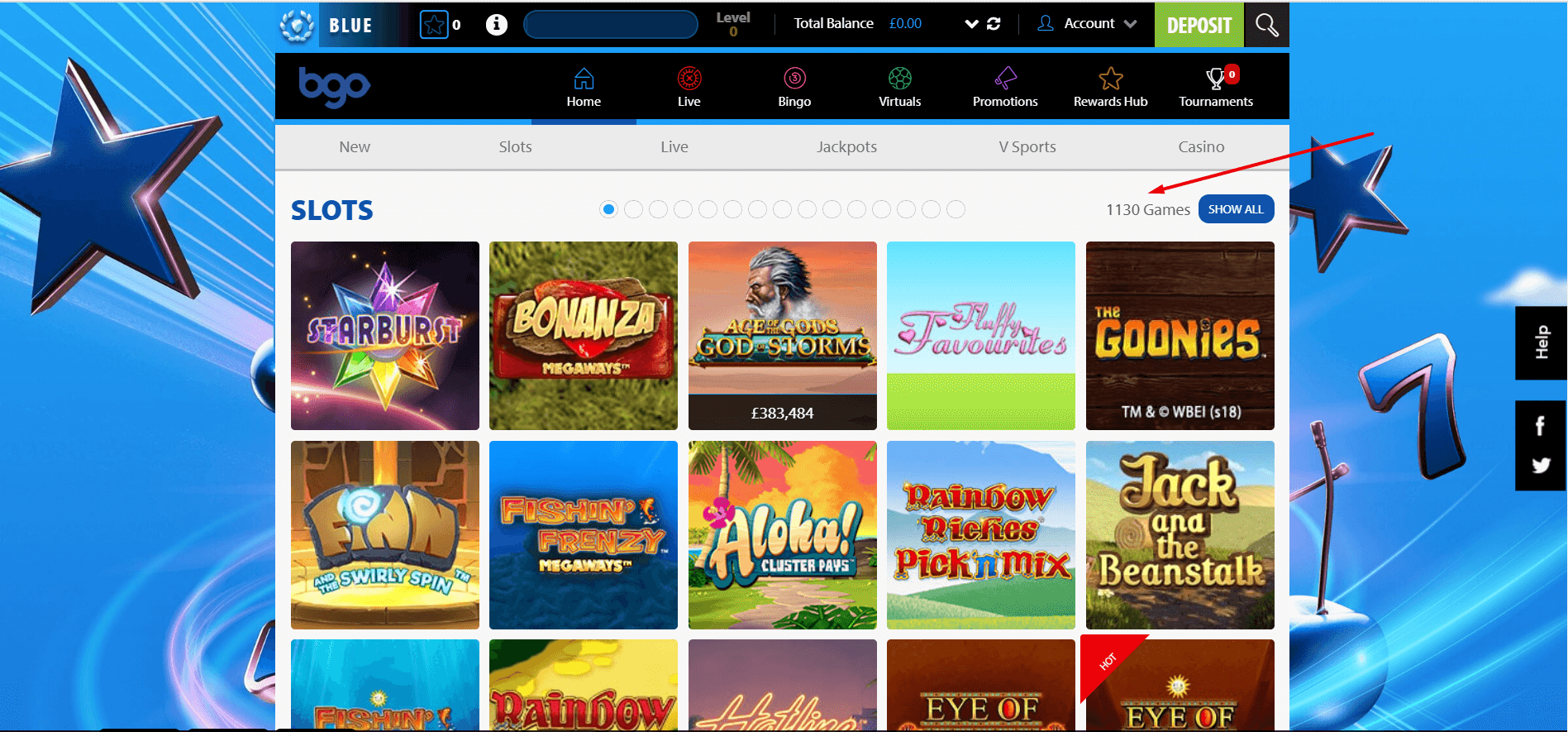1568x732 pixels.
Task: Switch to the Jackpots tab
Action: click(846, 146)
